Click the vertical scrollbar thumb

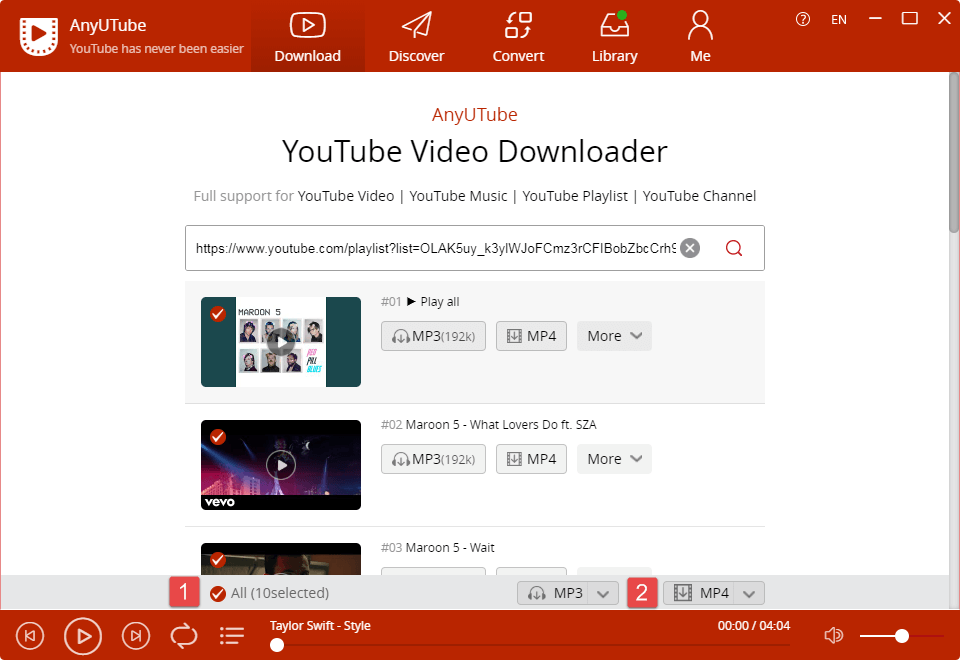point(954,152)
